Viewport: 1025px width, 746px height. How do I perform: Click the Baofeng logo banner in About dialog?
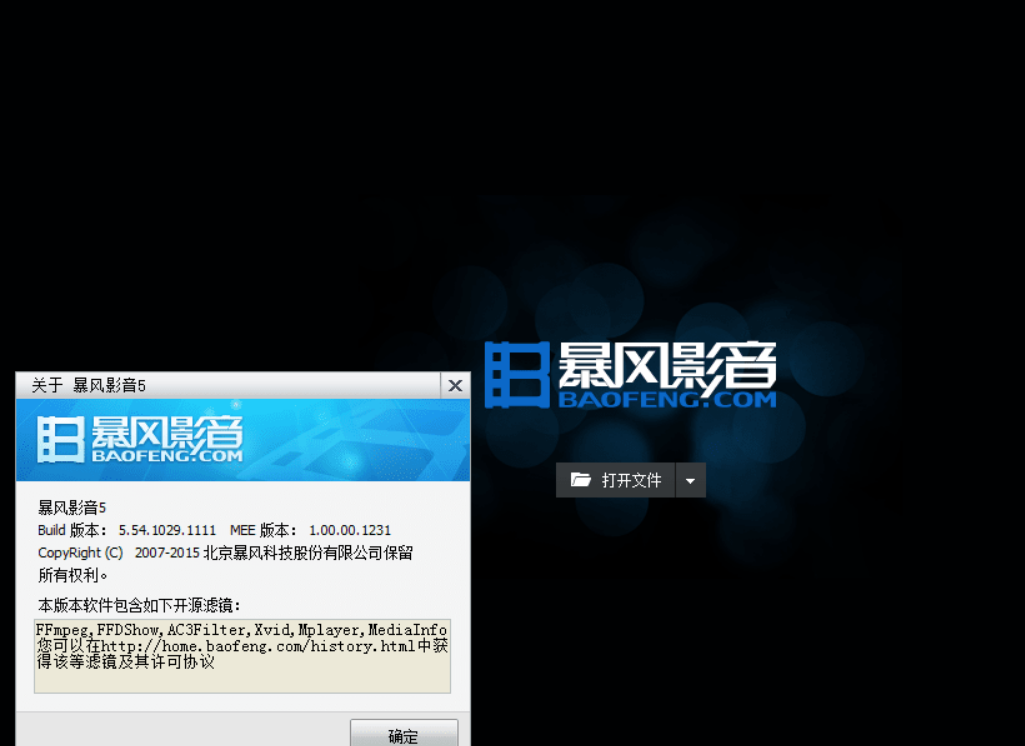[243, 440]
